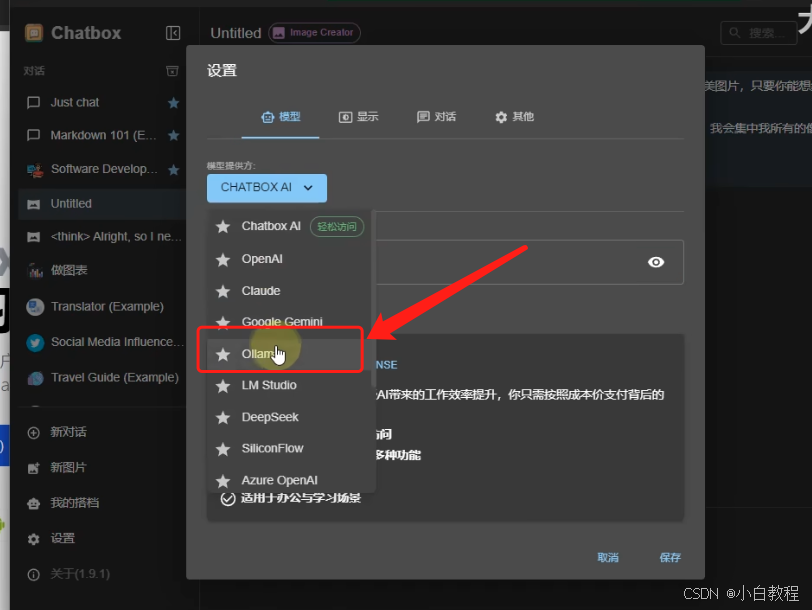Viewport: 812px width, 610px height.
Task: Click the about info icon
Action: click(34, 574)
